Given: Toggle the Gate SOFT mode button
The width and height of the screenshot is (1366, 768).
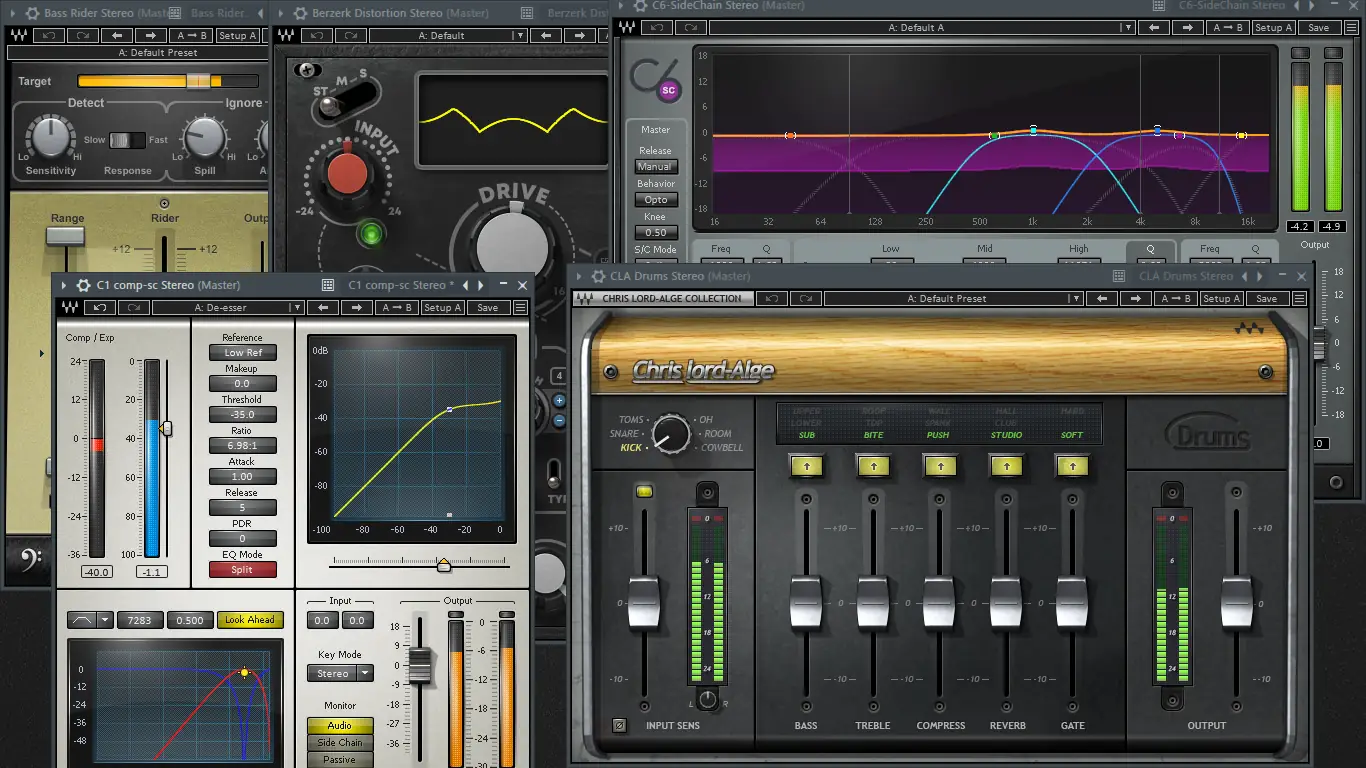Looking at the screenshot, I should point(1072,465).
